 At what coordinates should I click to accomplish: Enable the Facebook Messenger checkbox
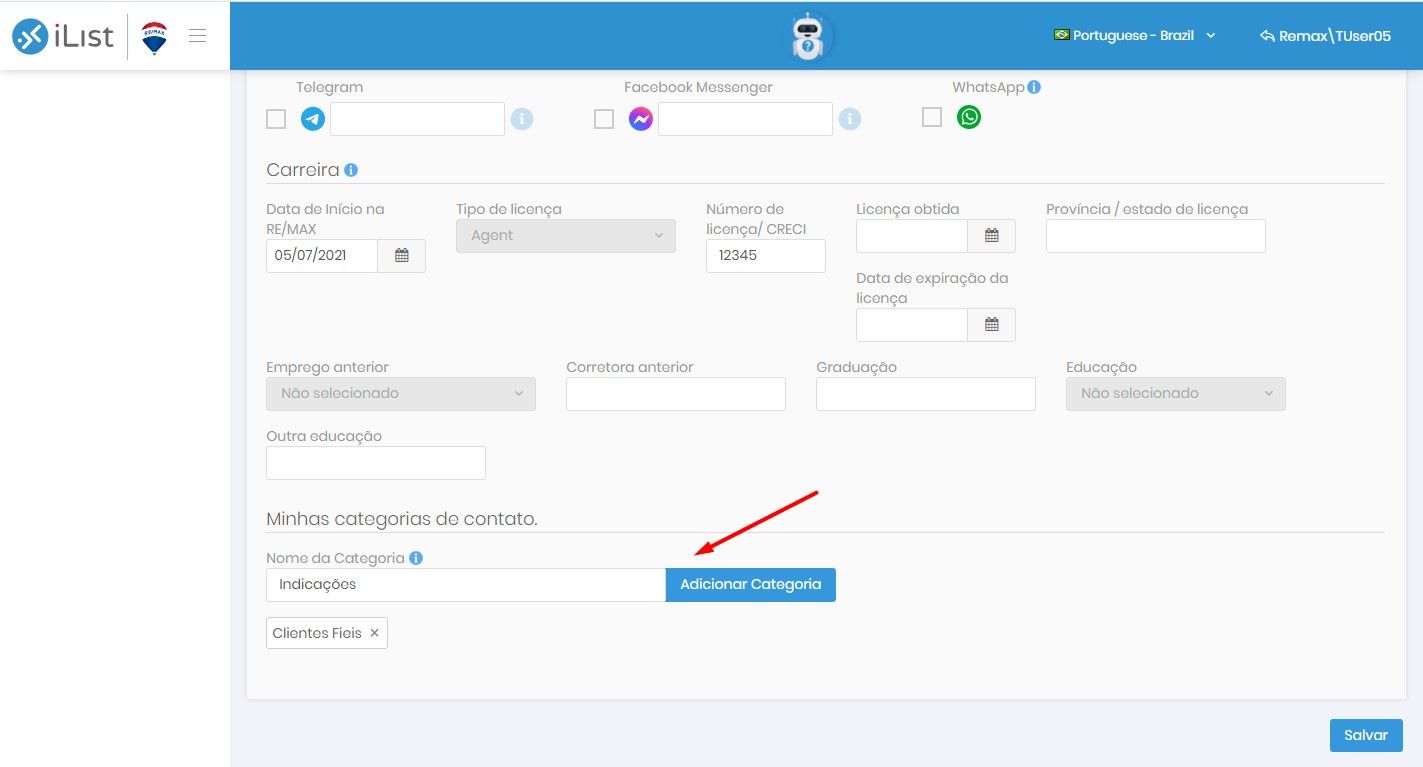(604, 119)
